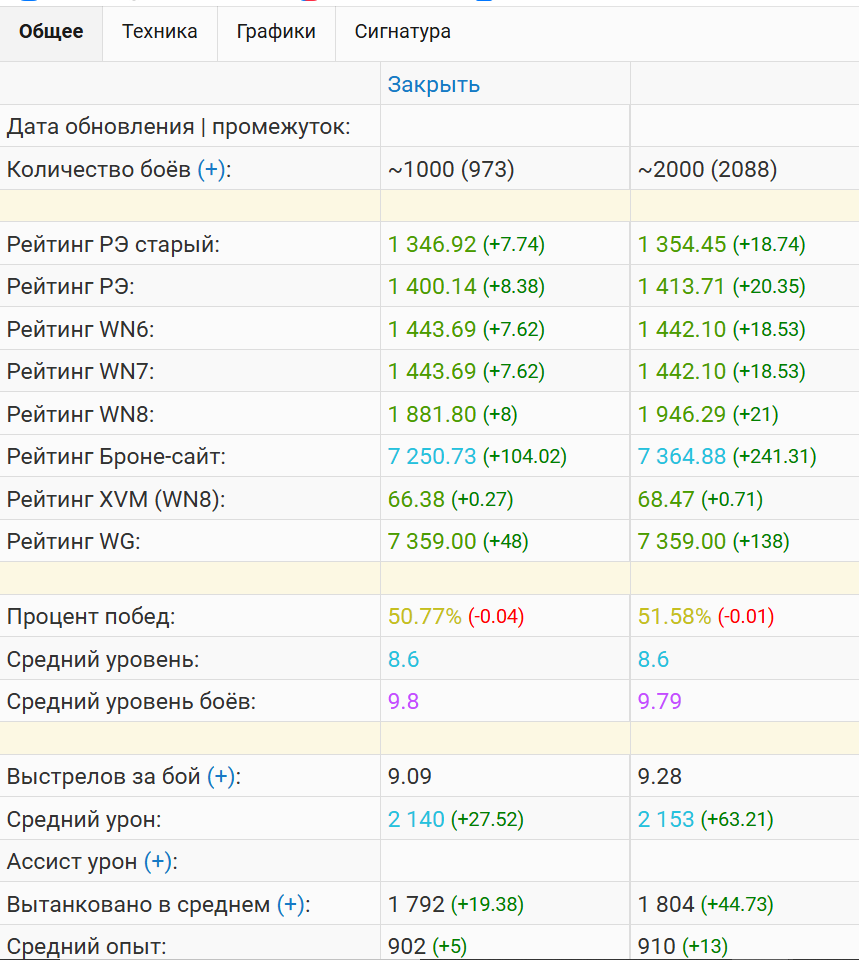Click the 7 250.73 Броне-сайт rating value
Image resolution: width=859 pixels, height=960 pixels.
[432, 457]
